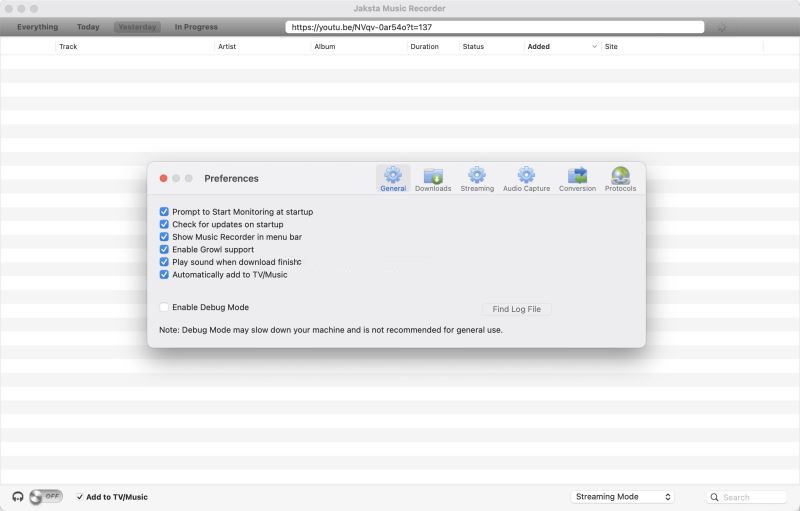Screen dimensions: 800x511
Task: Click the sort chevron on Added column
Action: 594,46
